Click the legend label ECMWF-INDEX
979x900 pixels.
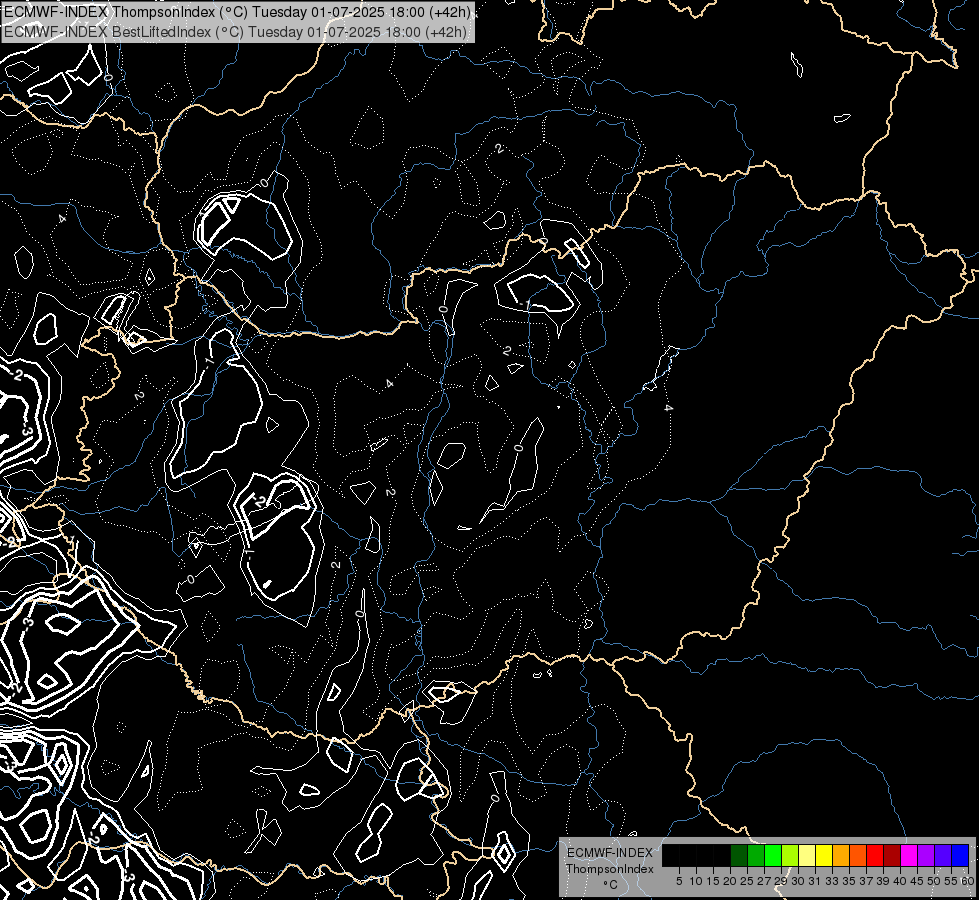click(610, 853)
